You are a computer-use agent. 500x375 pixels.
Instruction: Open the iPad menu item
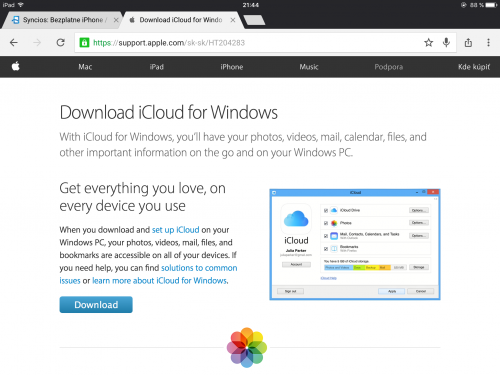pyautogui.click(x=156, y=67)
